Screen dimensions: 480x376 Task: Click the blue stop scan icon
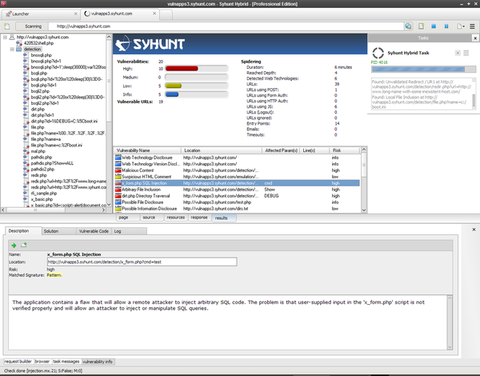click(433, 26)
